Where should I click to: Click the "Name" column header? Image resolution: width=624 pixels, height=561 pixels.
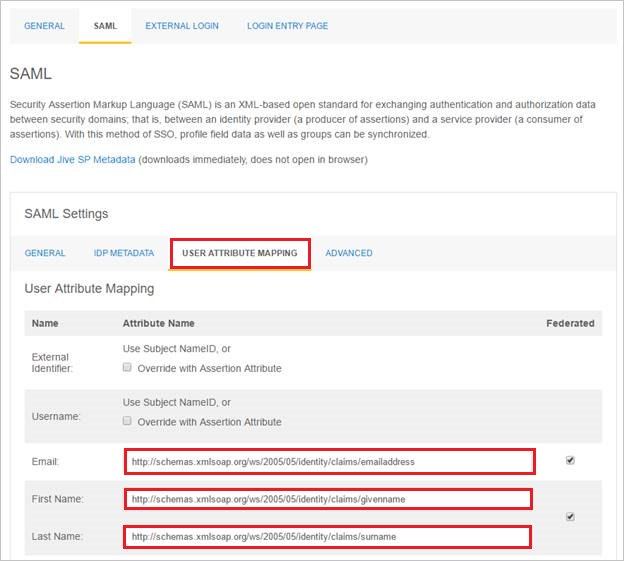coord(45,323)
